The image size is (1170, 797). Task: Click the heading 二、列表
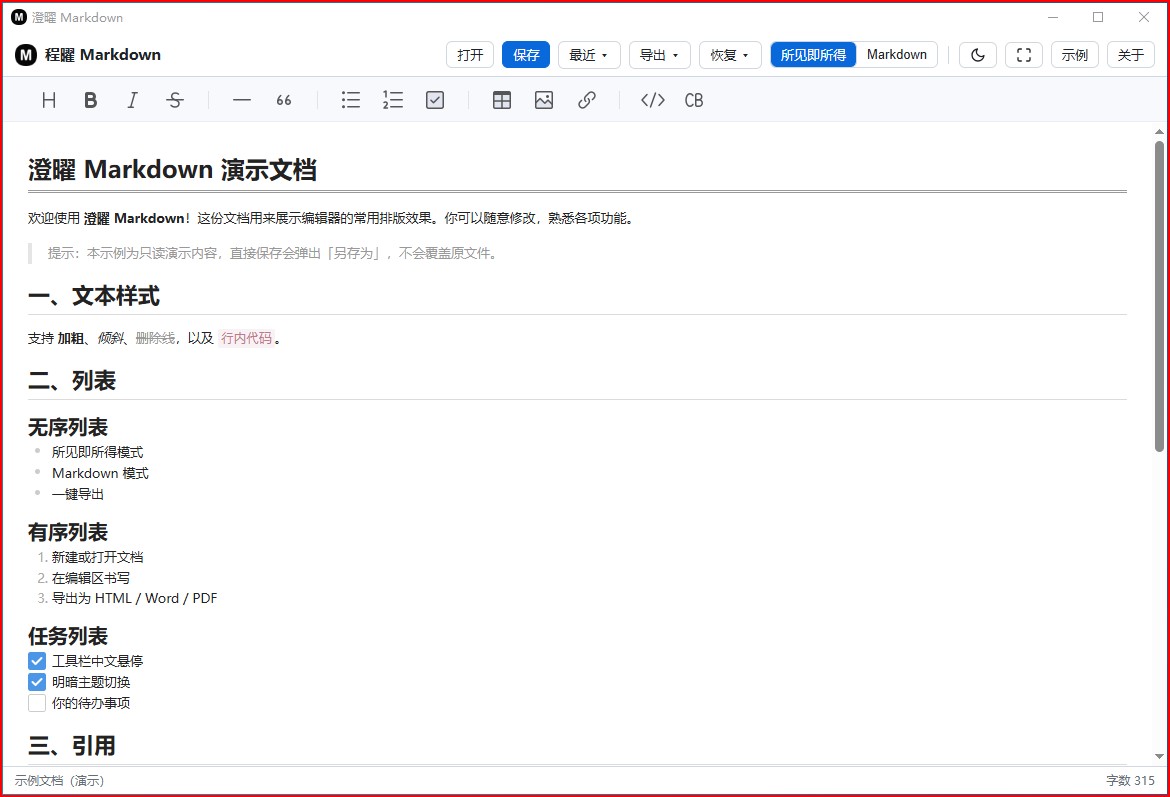pyautogui.click(x=72, y=381)
